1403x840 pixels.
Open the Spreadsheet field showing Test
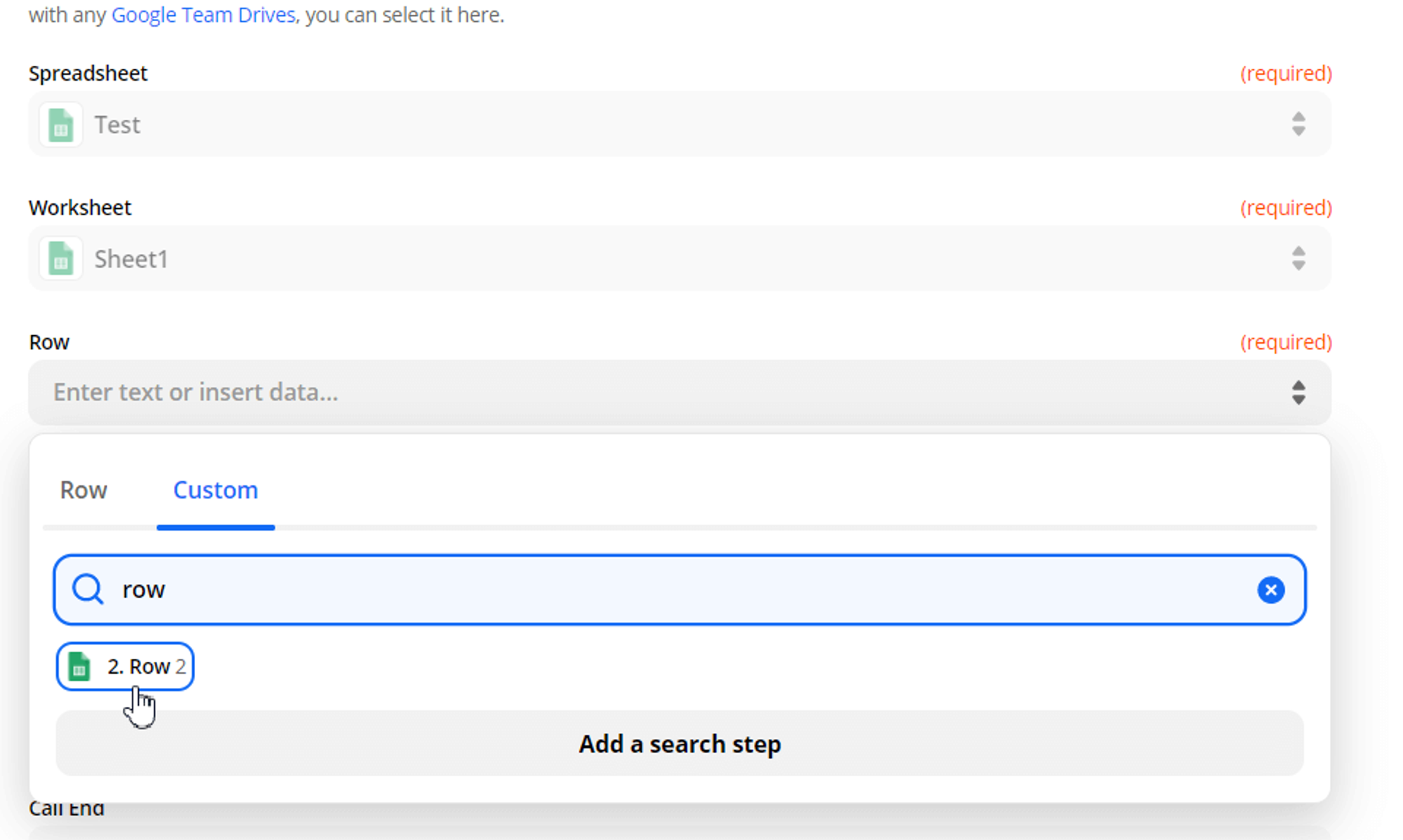(680, 125)
